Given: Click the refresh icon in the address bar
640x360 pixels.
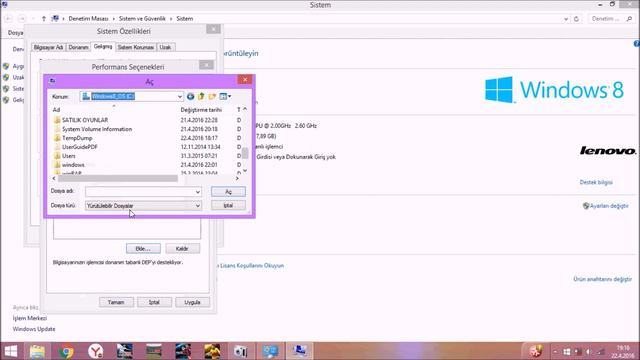Looking at the screenshot, I should [576, 19].
